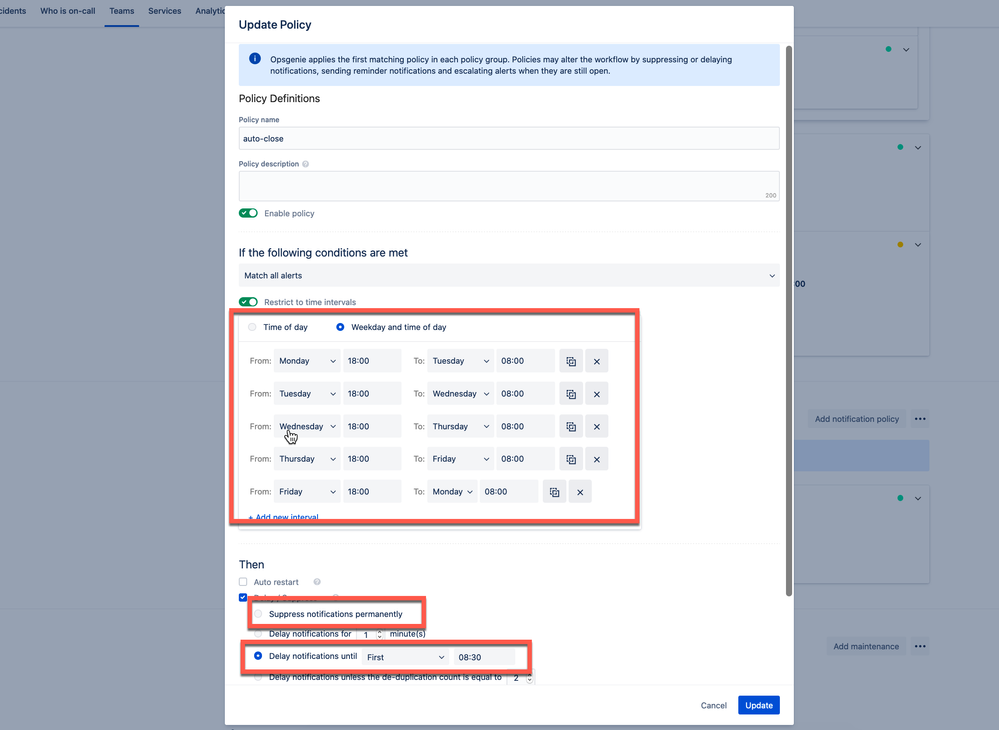Open To day dropdown showing Friday

coord(460,459)
